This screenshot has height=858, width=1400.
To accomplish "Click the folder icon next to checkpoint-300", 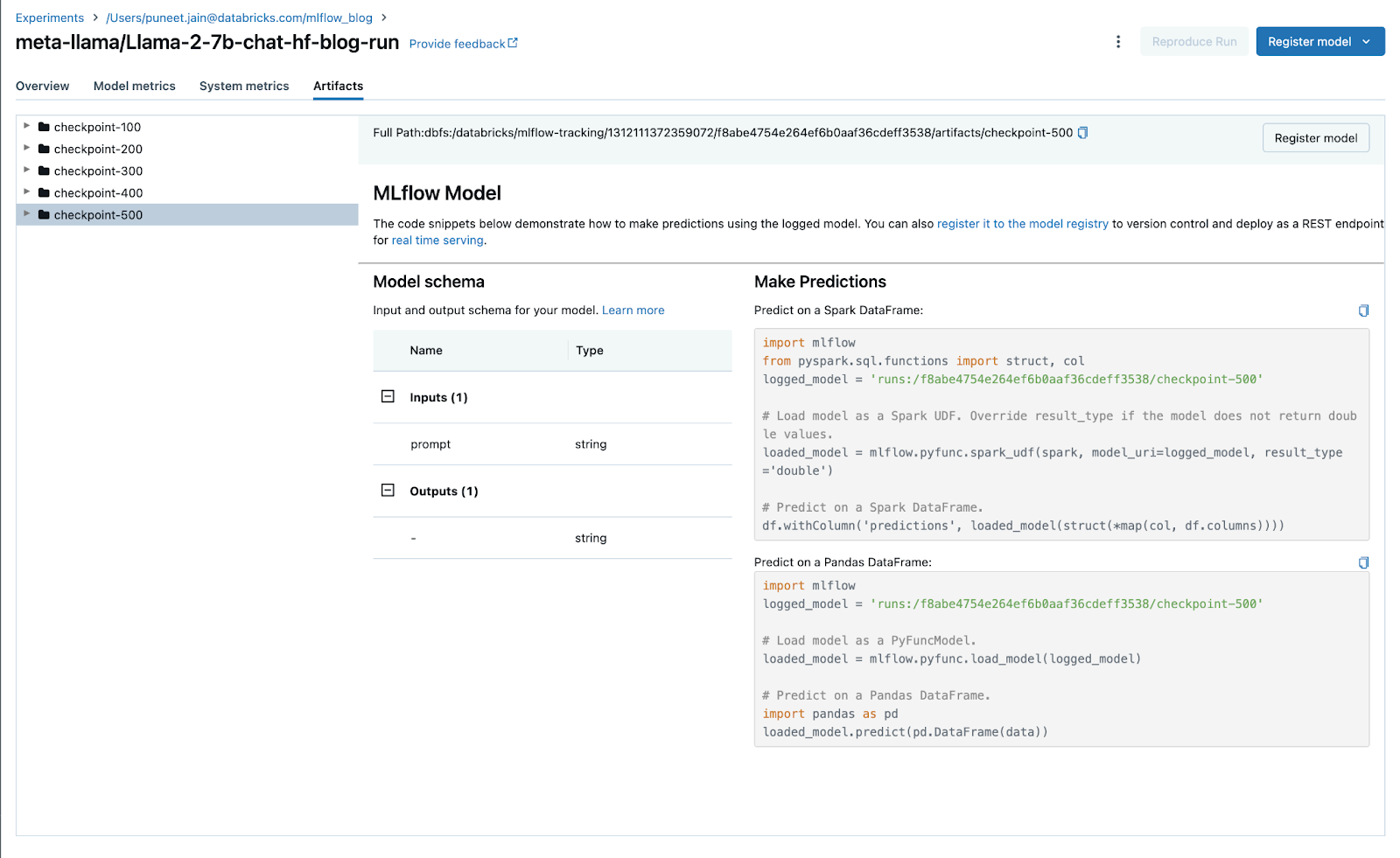I will 44,171.
